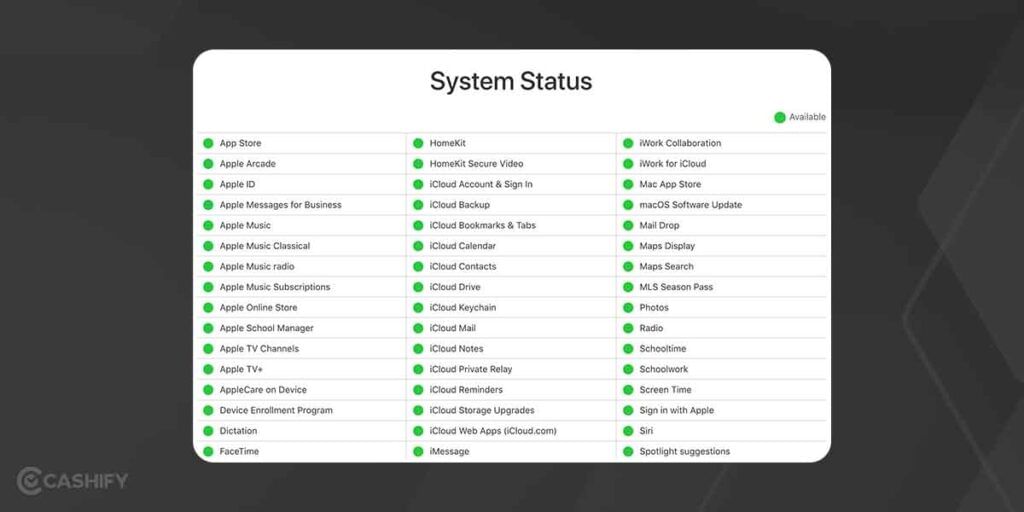Click the Available legend label

807,118
